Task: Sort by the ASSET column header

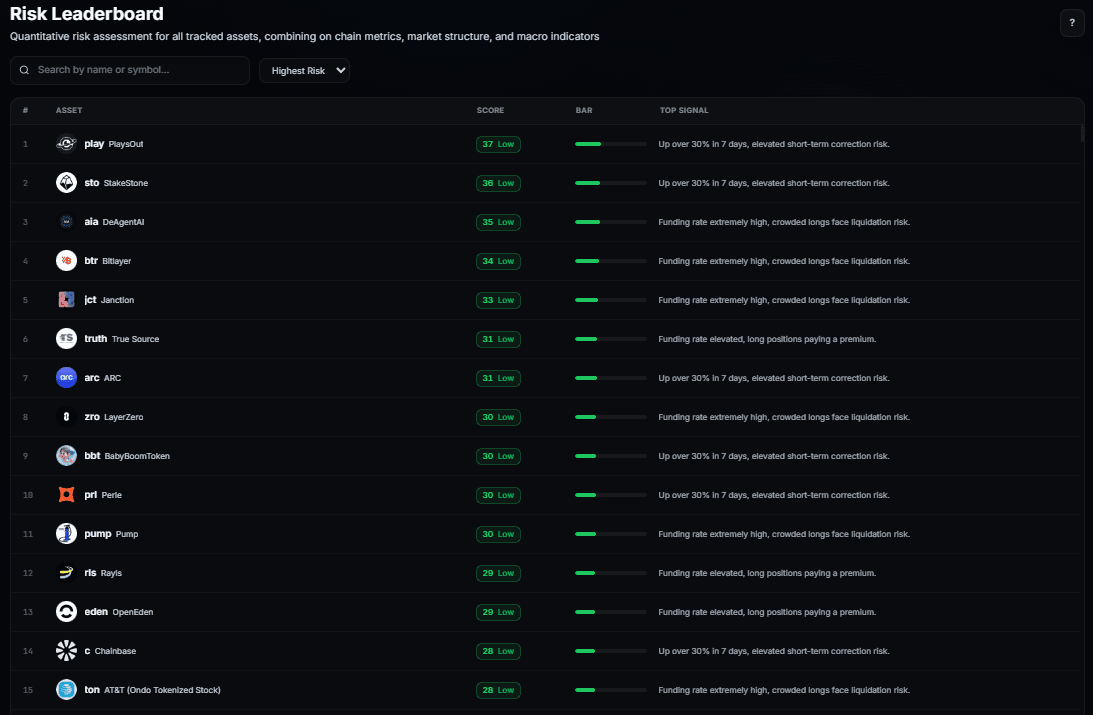Action: coord(69,110)
